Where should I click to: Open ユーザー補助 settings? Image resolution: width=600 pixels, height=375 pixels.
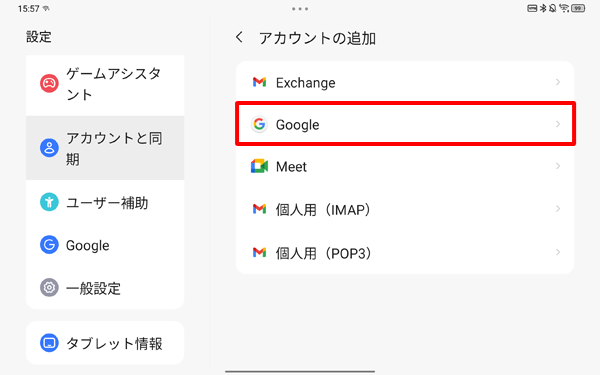click(x=105, y=202)
